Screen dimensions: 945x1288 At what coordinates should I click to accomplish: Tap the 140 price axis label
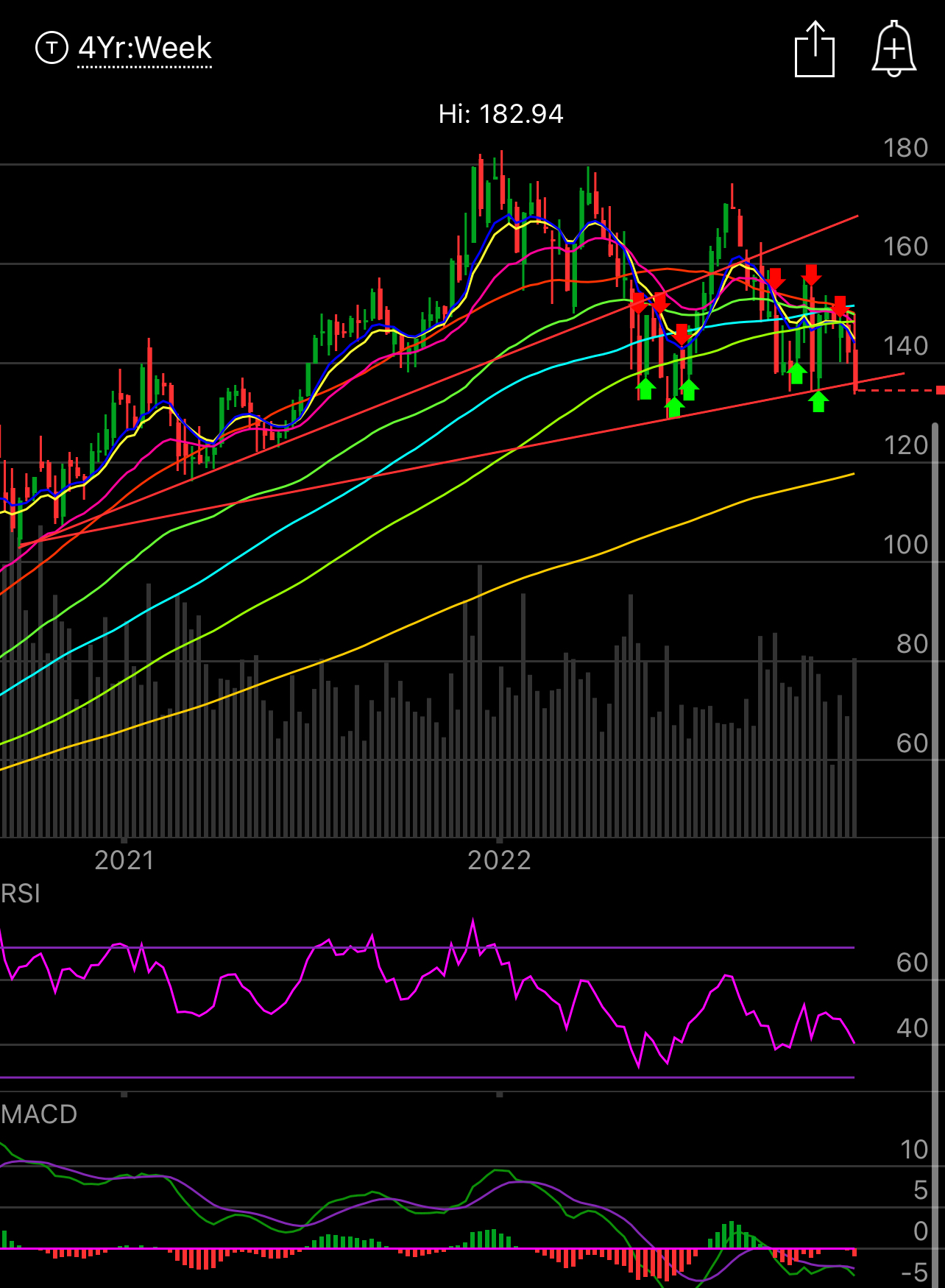[905, 346]
